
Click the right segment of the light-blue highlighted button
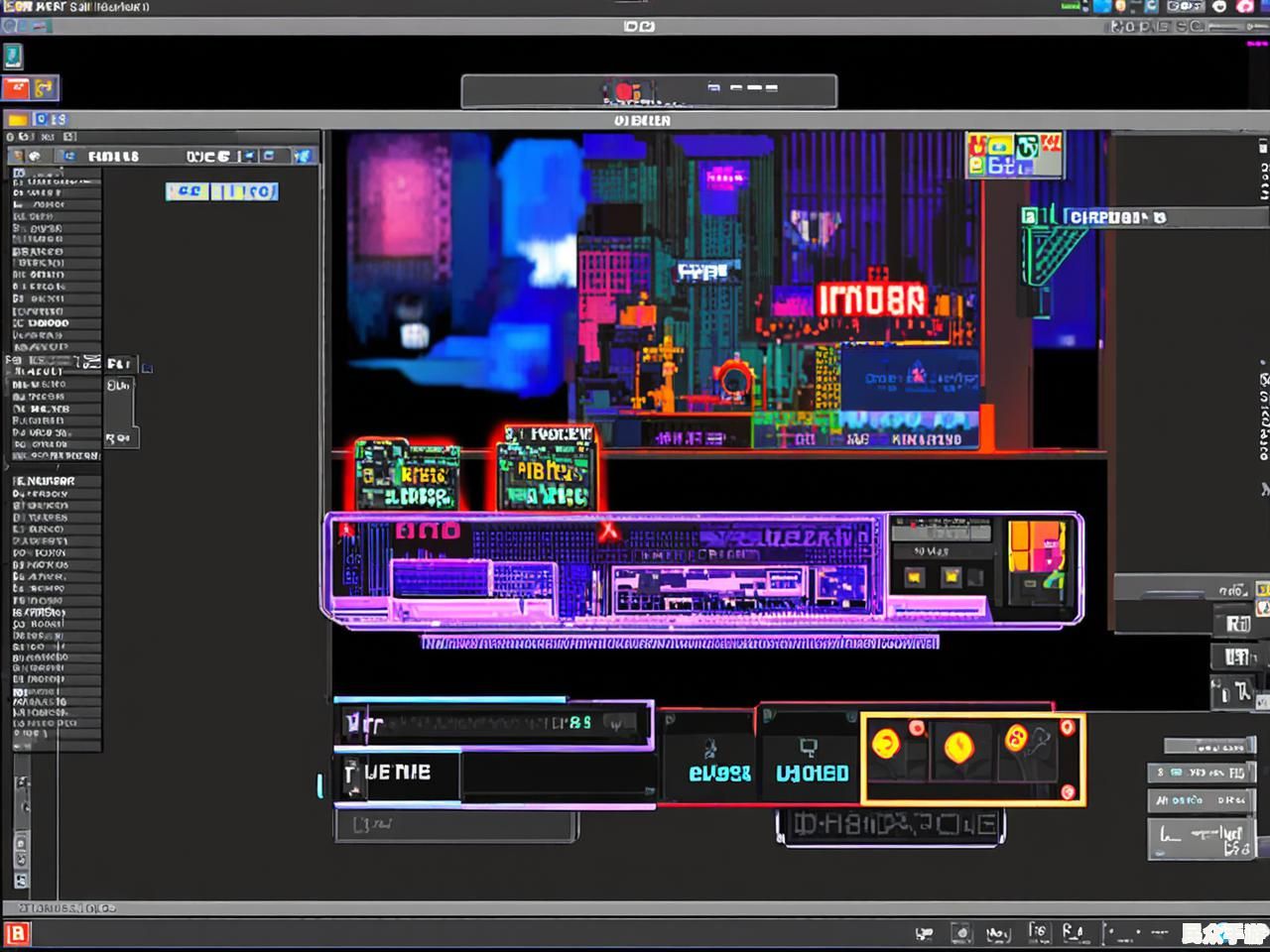pos(244,191)
